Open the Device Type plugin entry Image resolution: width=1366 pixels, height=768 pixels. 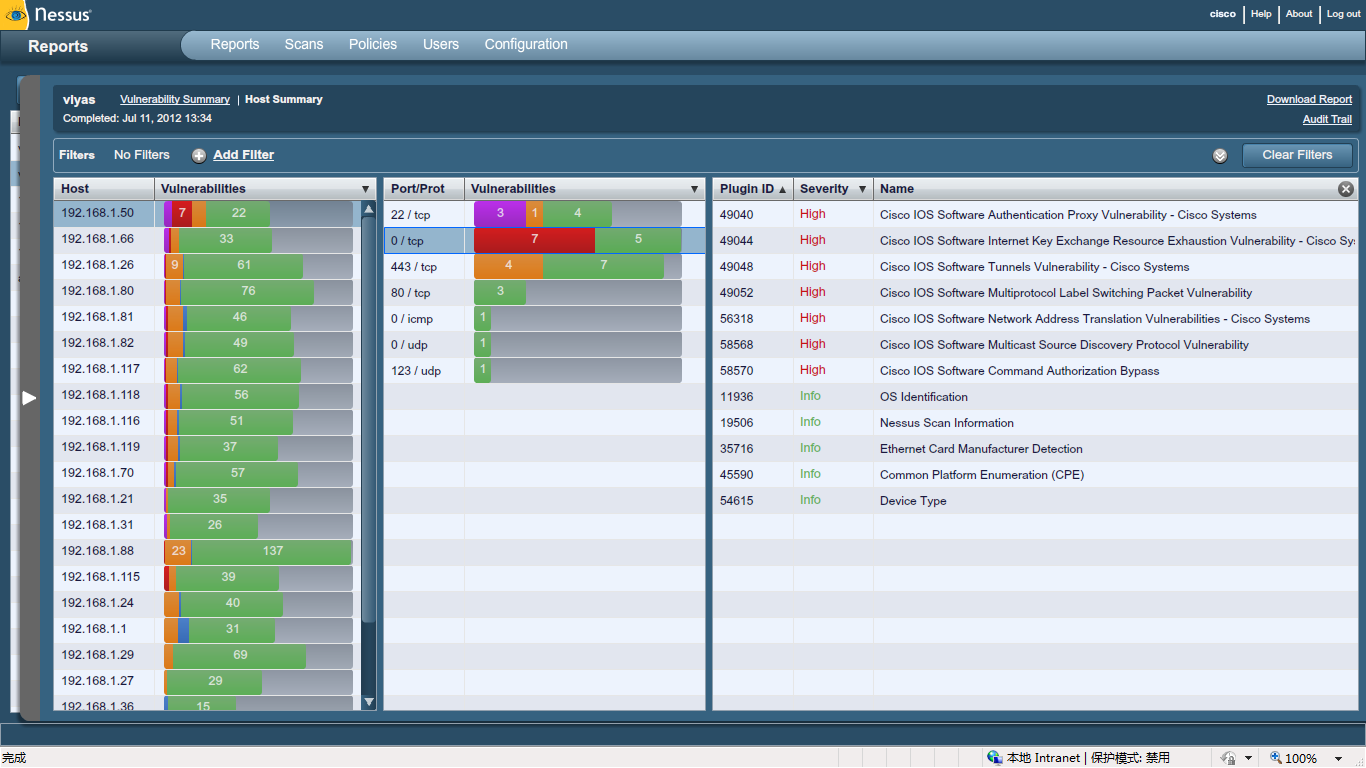click(x=1035, y=501)
